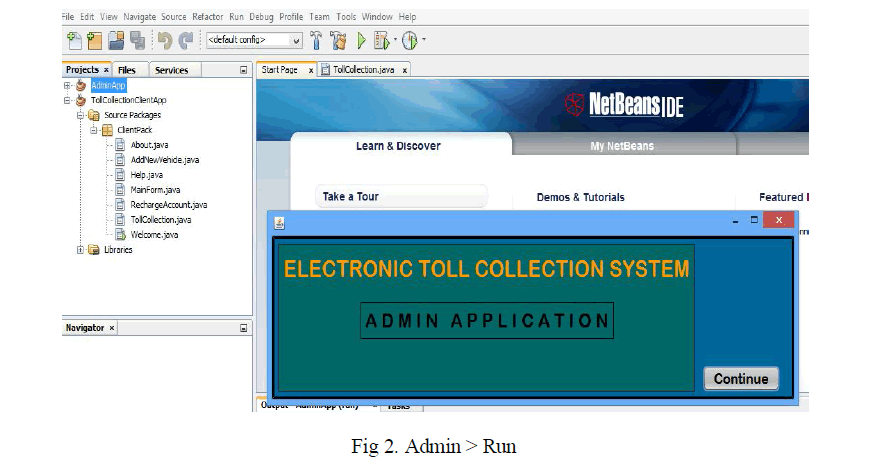The width and height of the screenshot is (876, 473).
Task: Open the Refactor menu
Action: (x=208, y=17)
